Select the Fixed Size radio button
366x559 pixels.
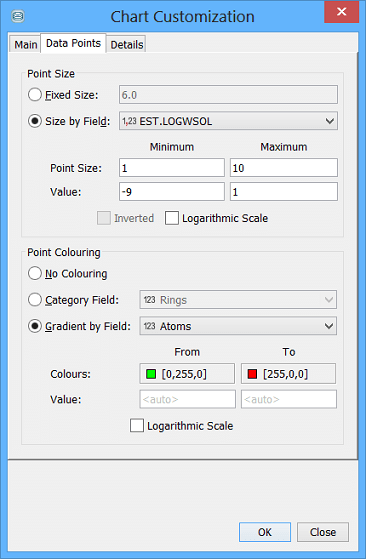(35, 95)
